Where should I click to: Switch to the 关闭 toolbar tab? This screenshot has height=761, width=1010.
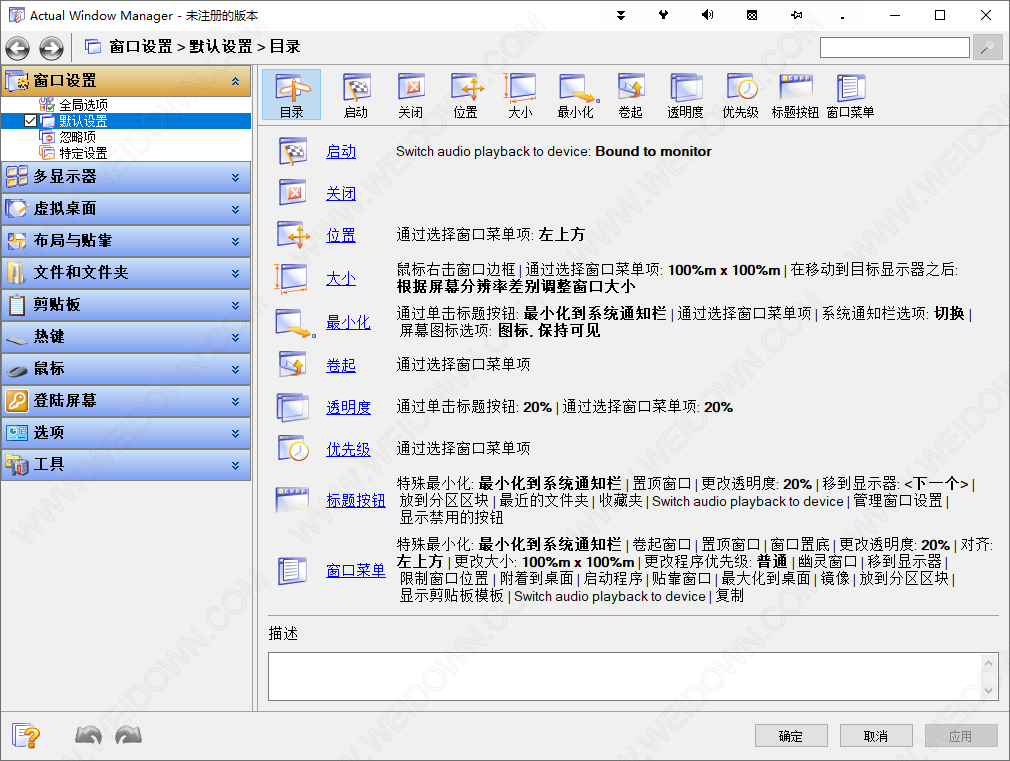410,95
